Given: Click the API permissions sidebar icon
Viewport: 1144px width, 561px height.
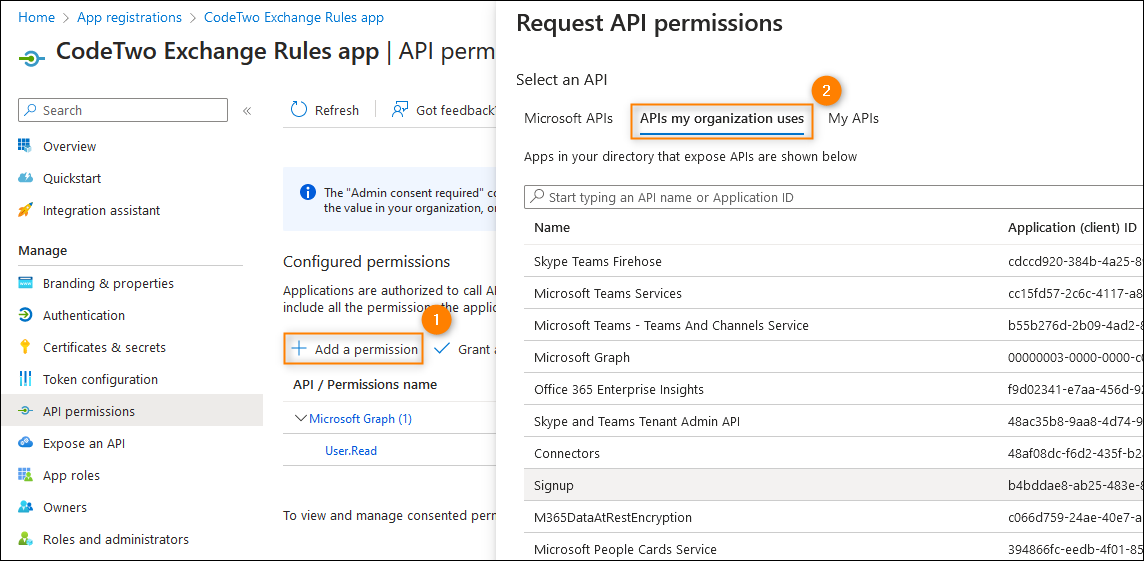Looking at the screenshot, I should click(26, 411).
